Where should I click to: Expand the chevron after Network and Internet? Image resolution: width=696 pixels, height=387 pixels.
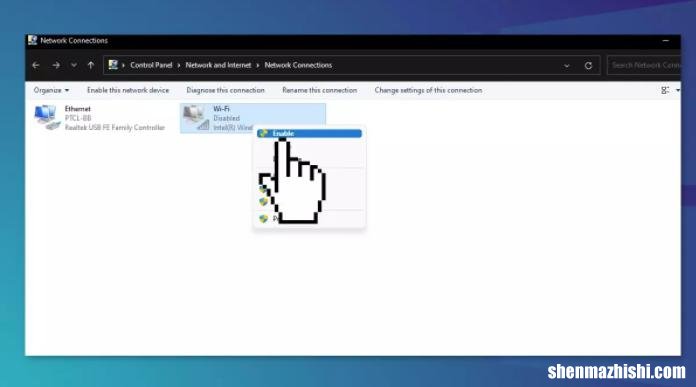257,65
